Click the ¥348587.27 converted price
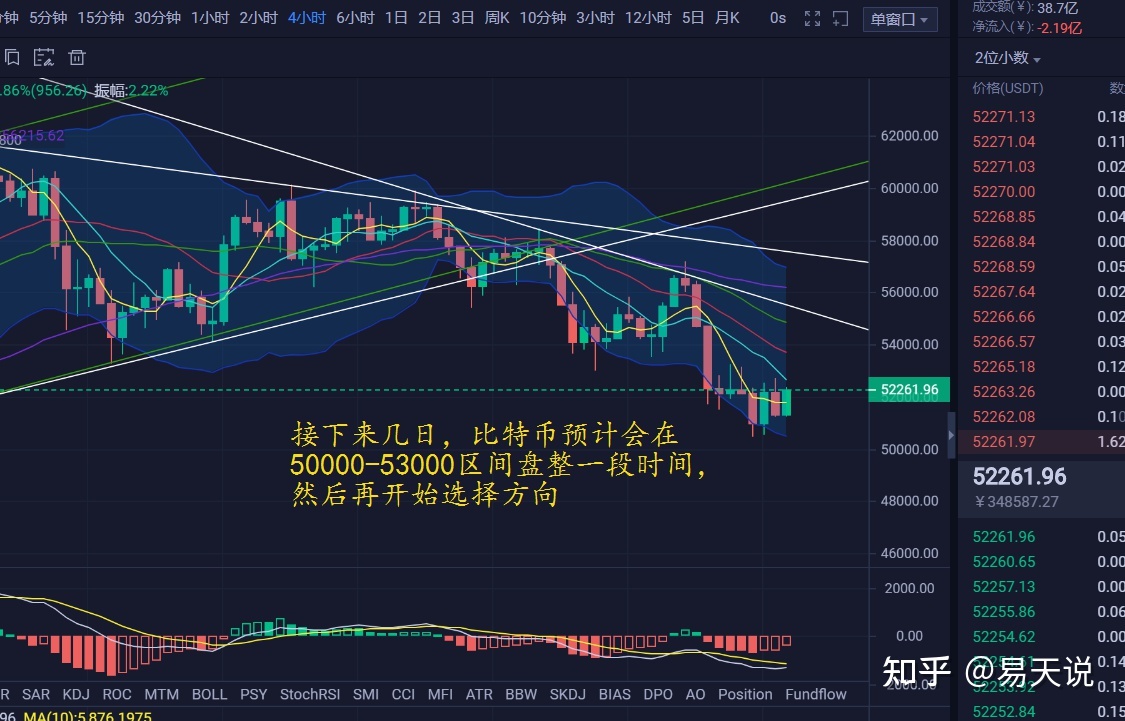 pyautogui.click(x=1016, y=501)
